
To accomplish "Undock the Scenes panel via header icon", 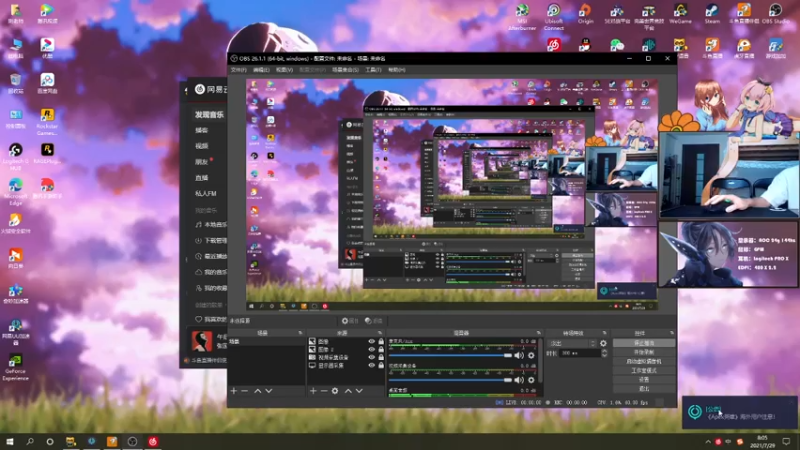I will pyautogui.click(x=300, y=333).
